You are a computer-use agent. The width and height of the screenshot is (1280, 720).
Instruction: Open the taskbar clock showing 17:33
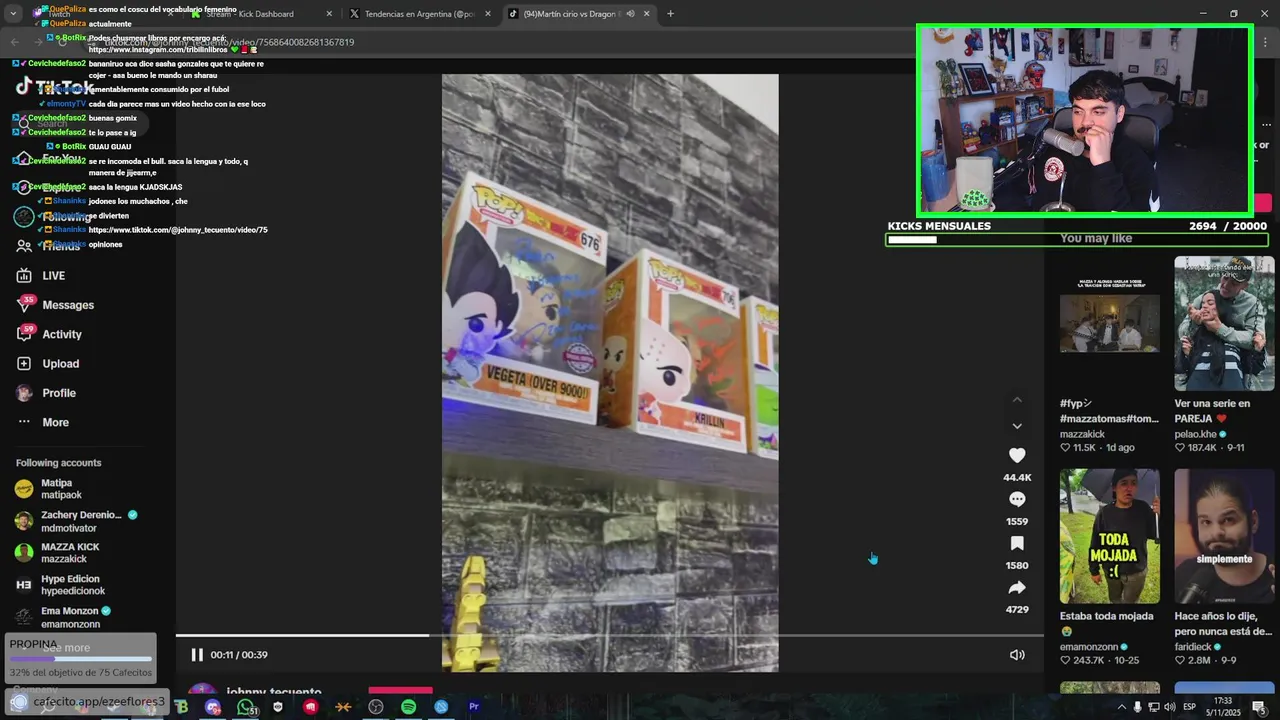pyautogui.click(x=1223, y=707)
